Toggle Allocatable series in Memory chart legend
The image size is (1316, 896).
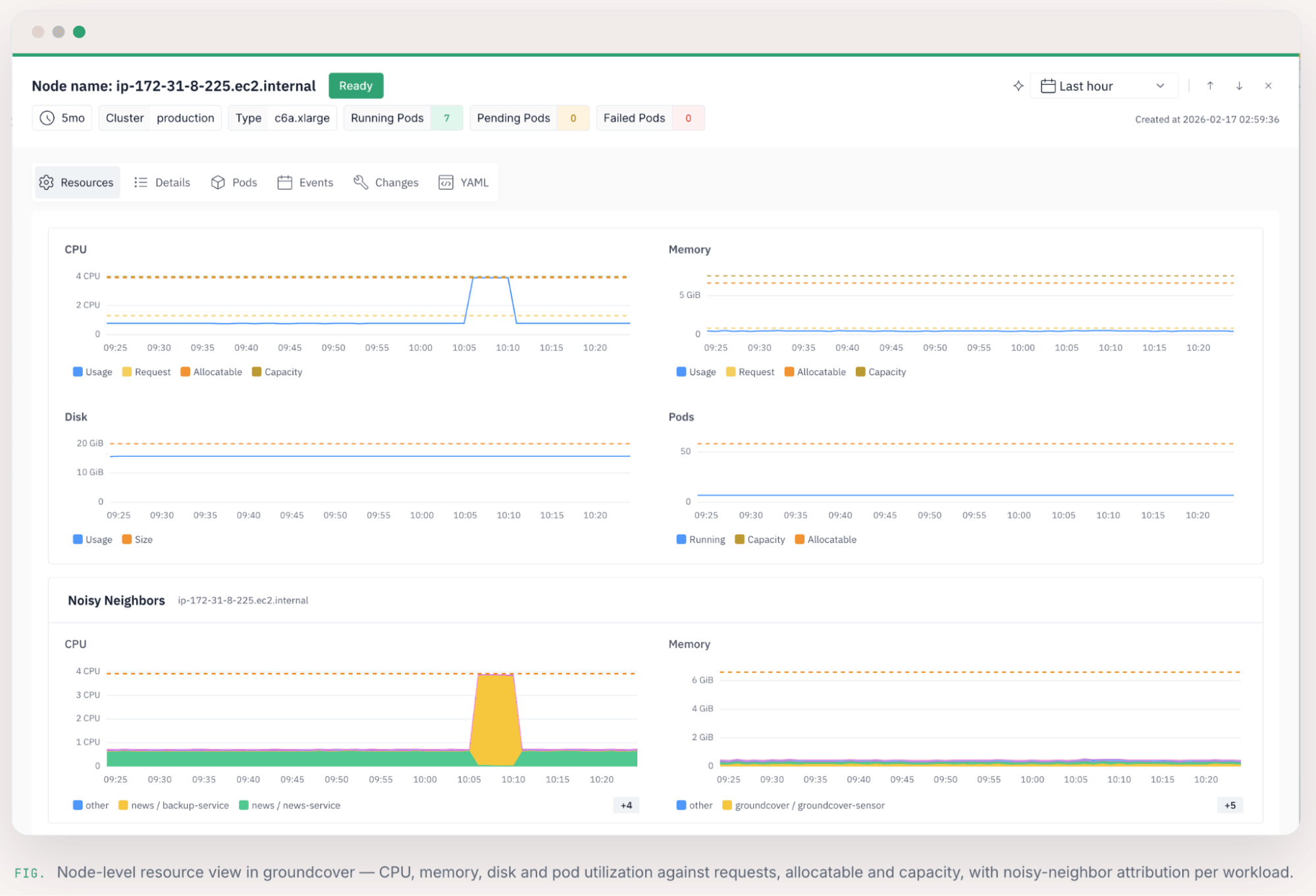[x=815, y=372]
